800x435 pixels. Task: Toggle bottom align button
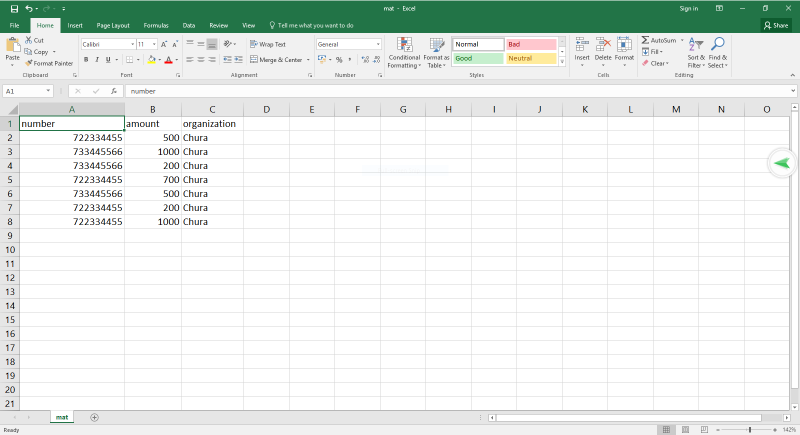(x=212, y=44)
